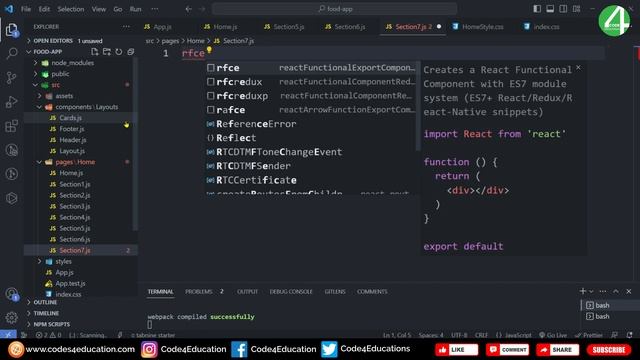Open Manage gear settings icon
The image size is (640, 360).
(11, 317)
